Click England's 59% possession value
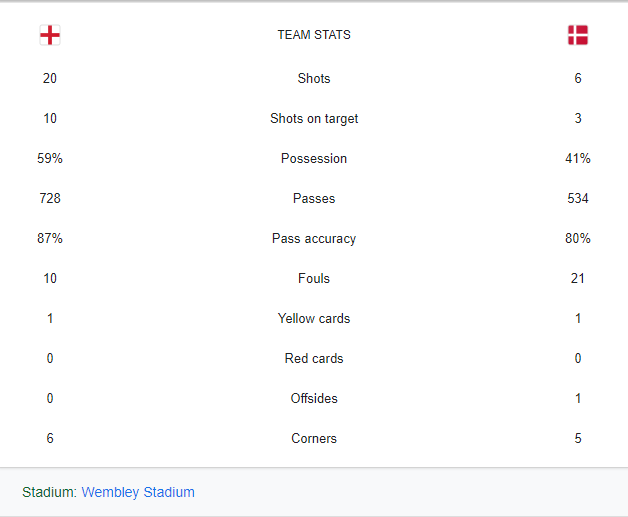The height and width of the screenshot is (517, 628). (50, 158)
